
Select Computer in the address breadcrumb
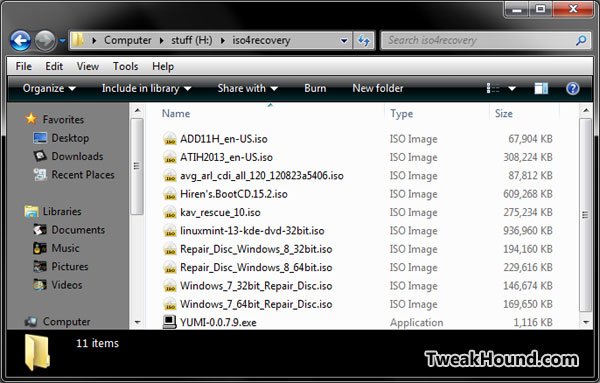pyautogui.click(x=128, y=40)
